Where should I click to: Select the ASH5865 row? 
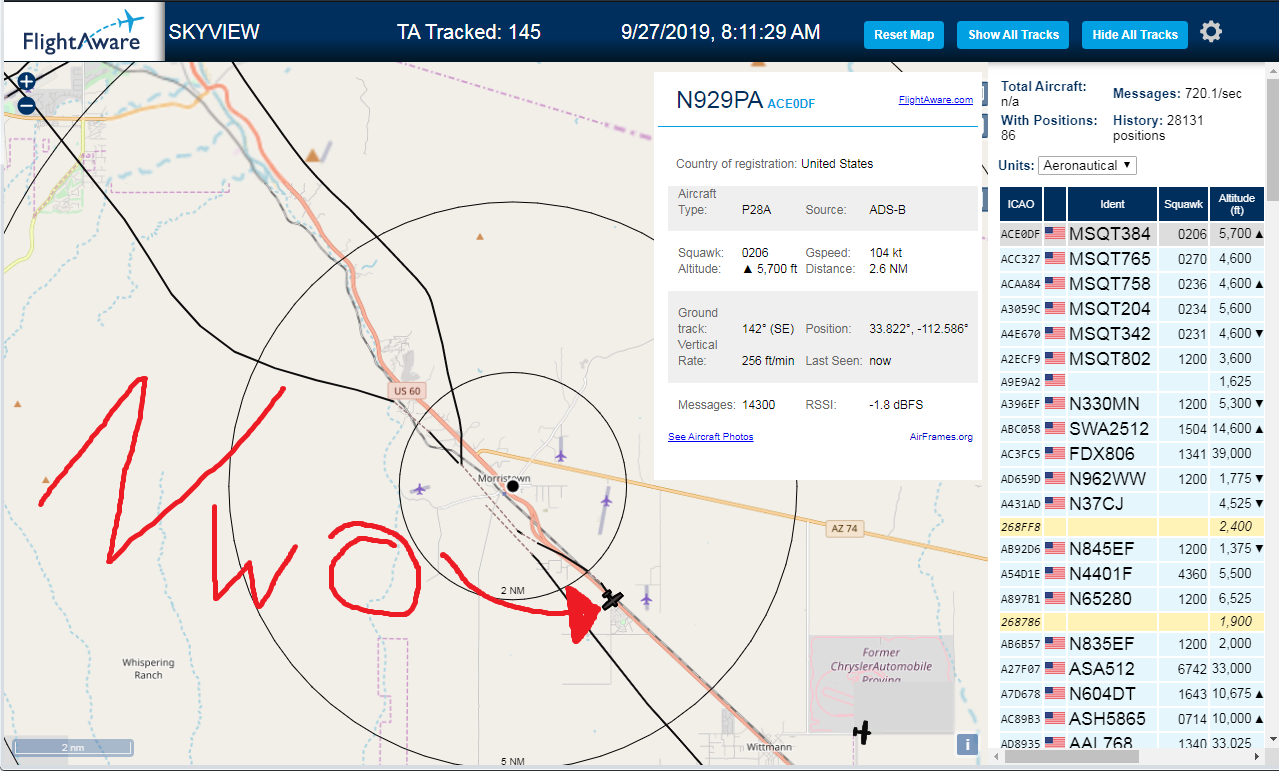tap(1132, 719)
